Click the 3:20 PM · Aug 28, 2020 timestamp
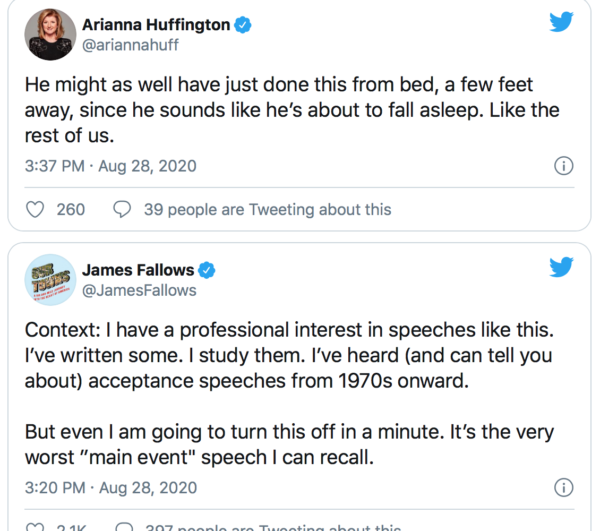 (110, 487)
